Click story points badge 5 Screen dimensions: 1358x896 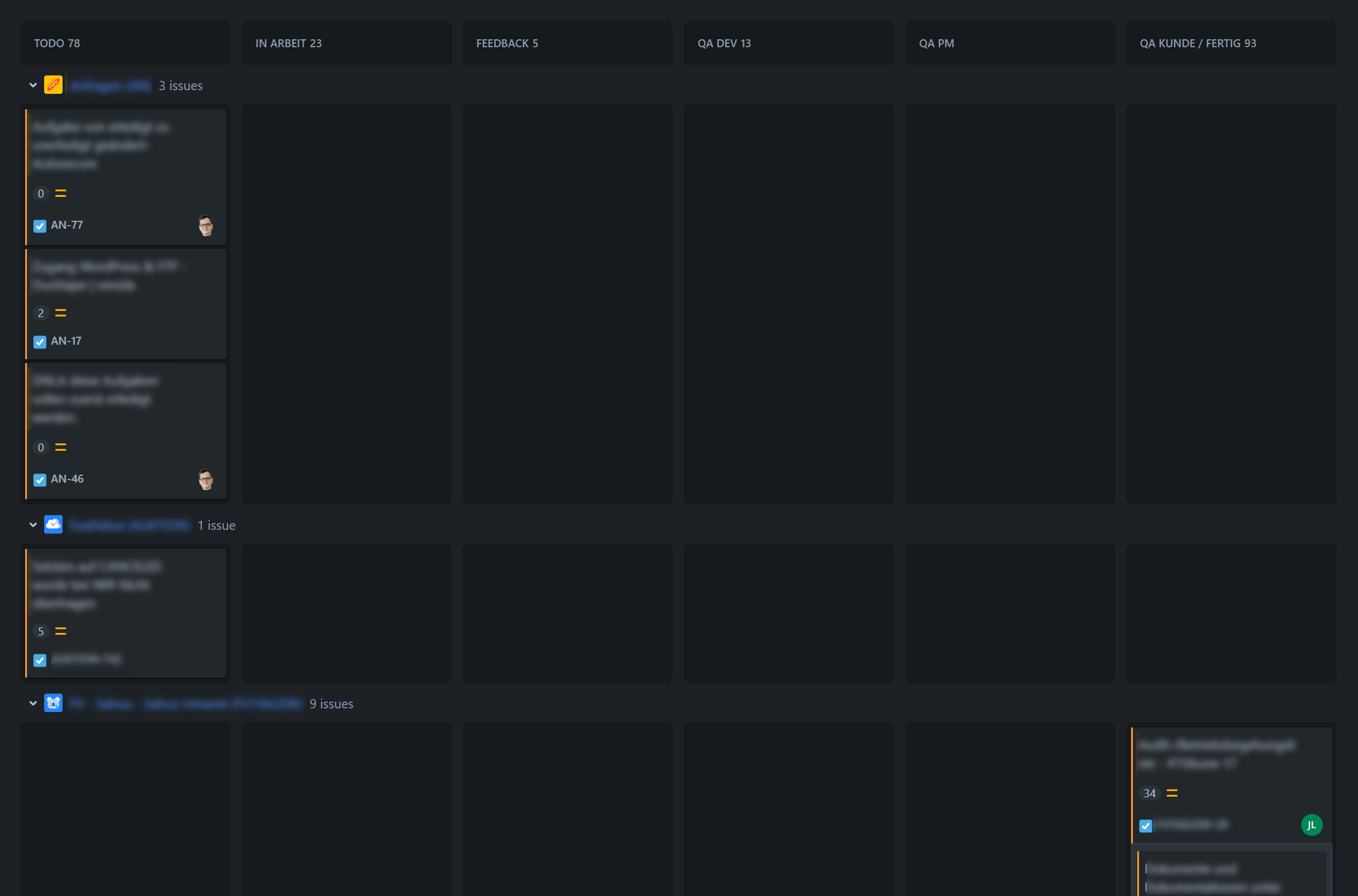click(x=41, y=631)
